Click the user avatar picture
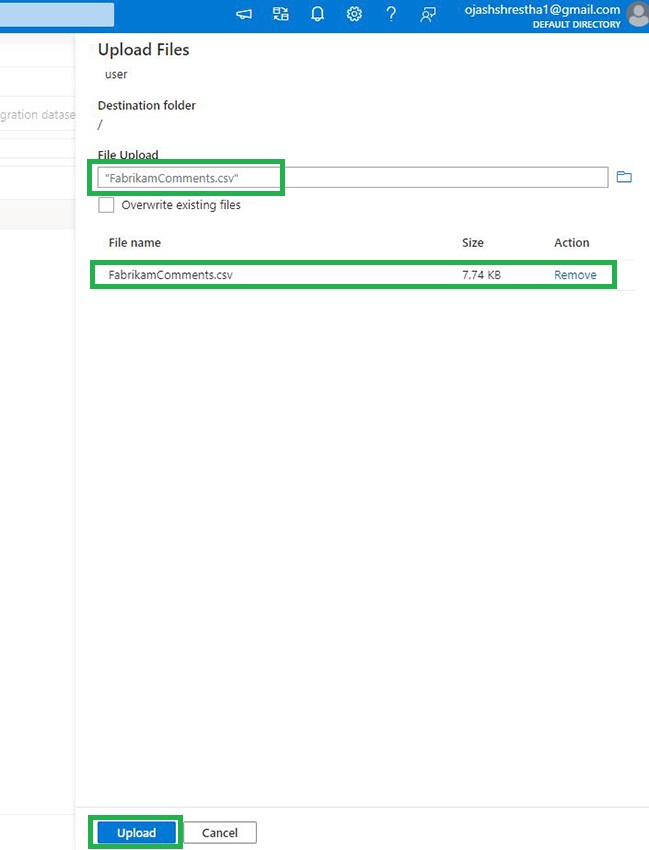649x850 pixels. point(637,14)
